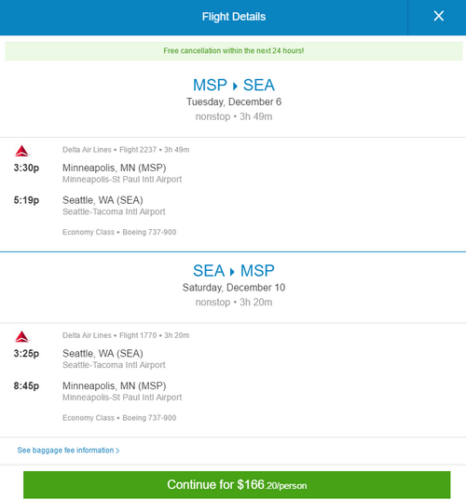The width and height of the screenshot is (466, 500).
Task: Continue for $166.20 per person
Action: 237,485
